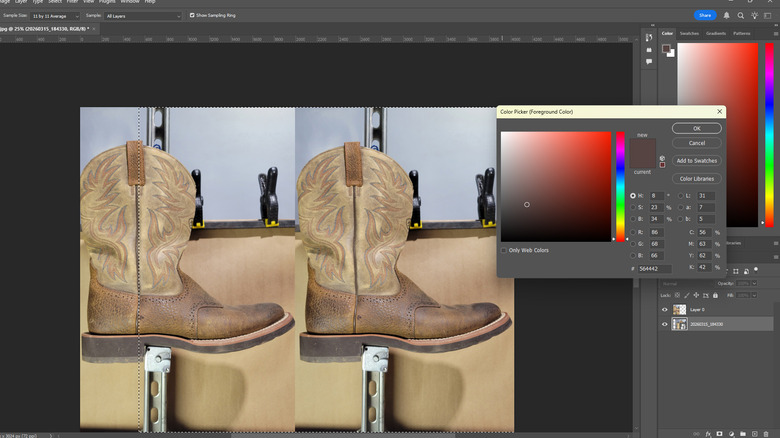Click the background color swatch in Color panel
Image resolution: width=780 pixels, height=438 pixels.
click(x=672, y=54)
